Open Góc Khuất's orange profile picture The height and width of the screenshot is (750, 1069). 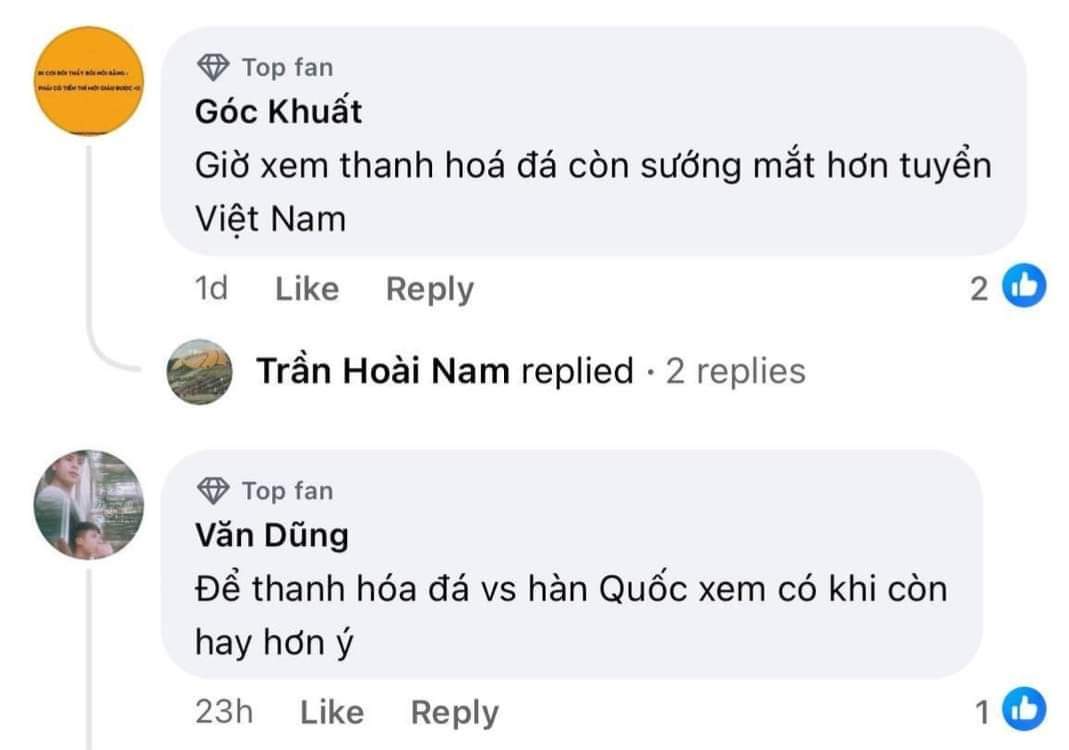pyautogui.click(x=90, y=80)
